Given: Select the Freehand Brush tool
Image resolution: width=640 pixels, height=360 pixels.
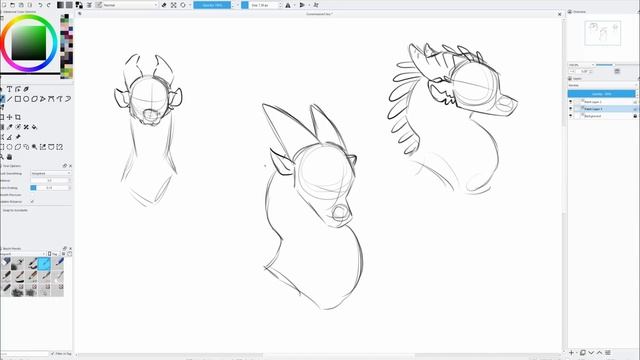Looking at the screenshot, I should click(2, 99).
